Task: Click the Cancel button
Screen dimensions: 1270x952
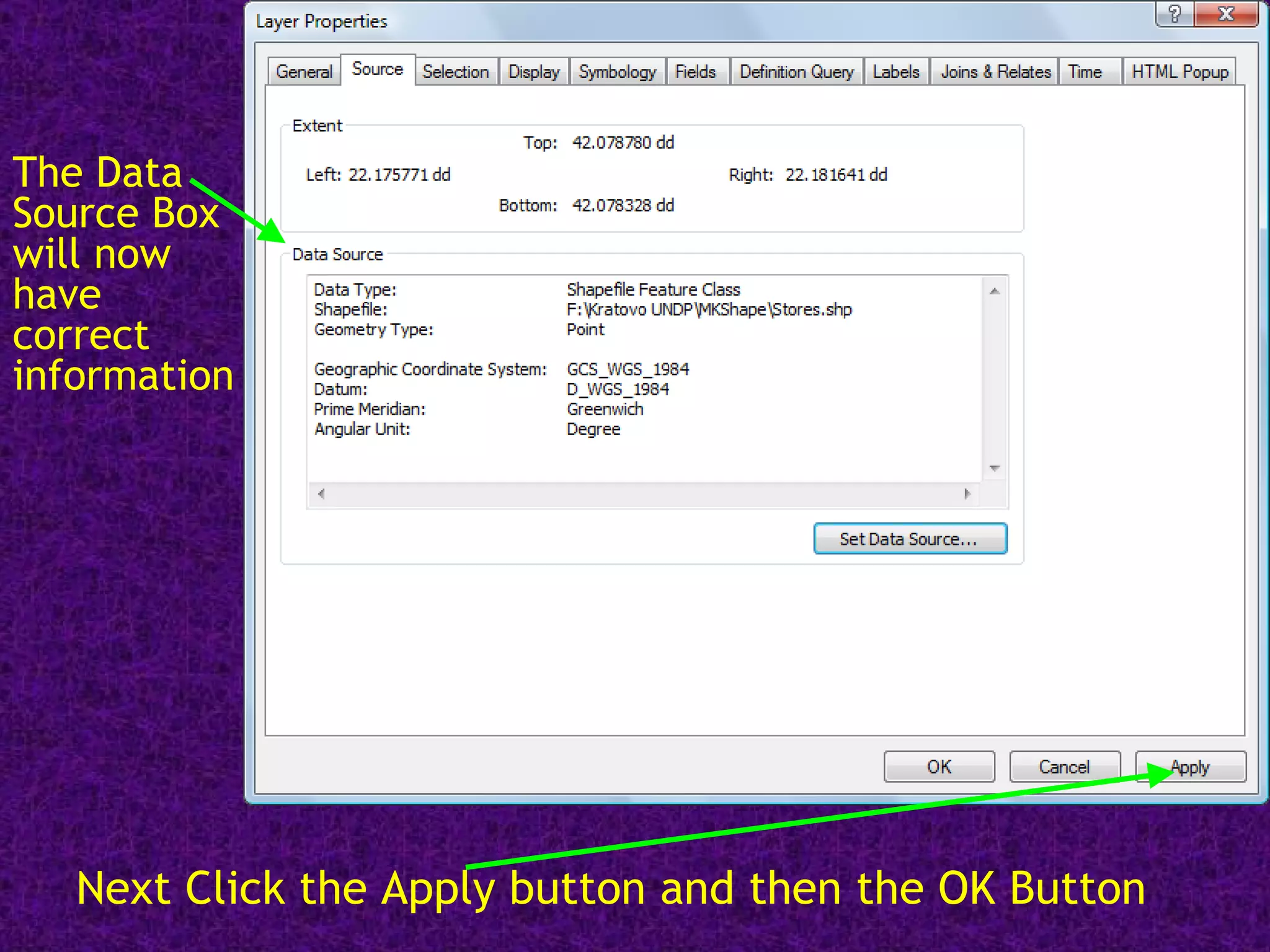Action: tap(1065, 767)
